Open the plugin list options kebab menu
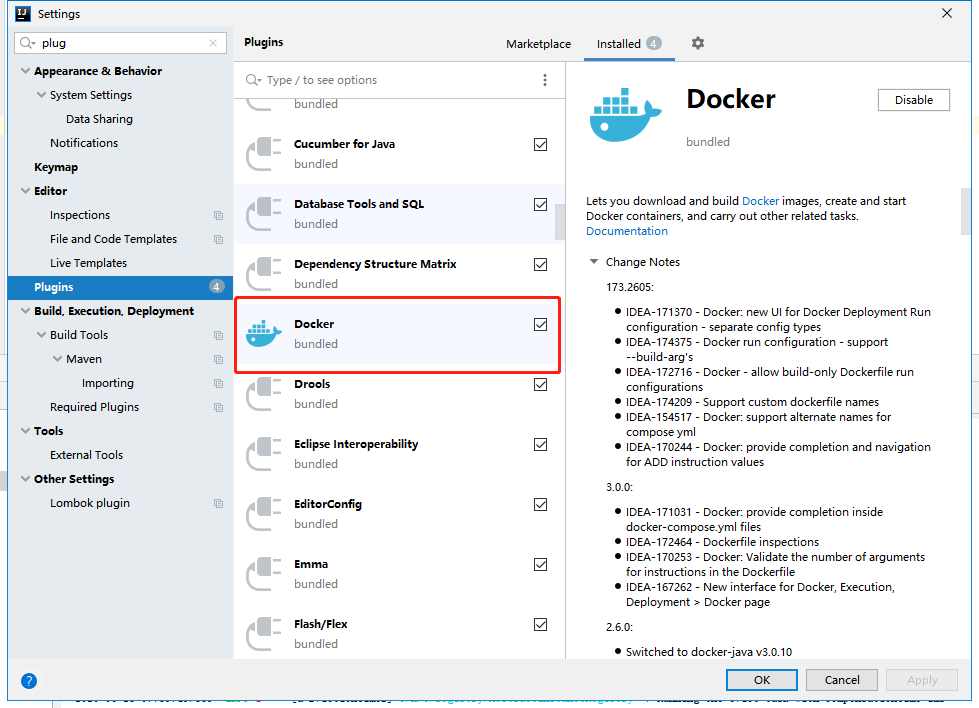This screenshot has width=979, height=708. (x=545, y=80)
